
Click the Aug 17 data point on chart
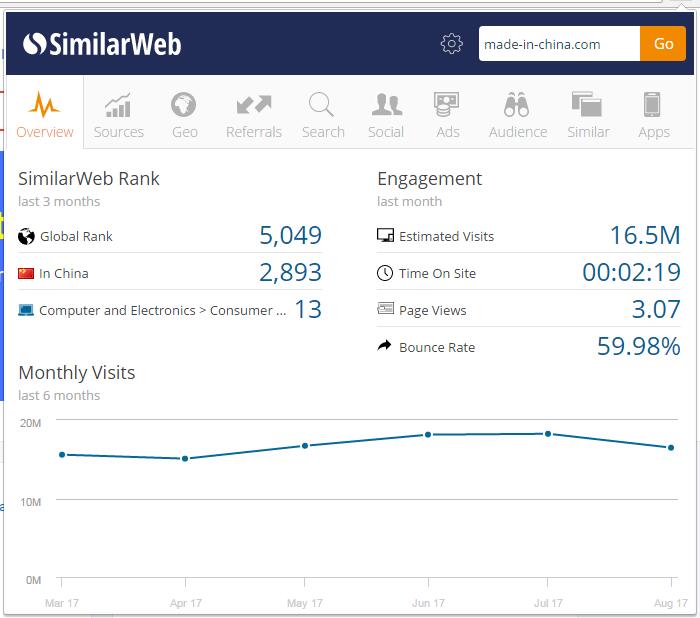(x=671, y=447)
